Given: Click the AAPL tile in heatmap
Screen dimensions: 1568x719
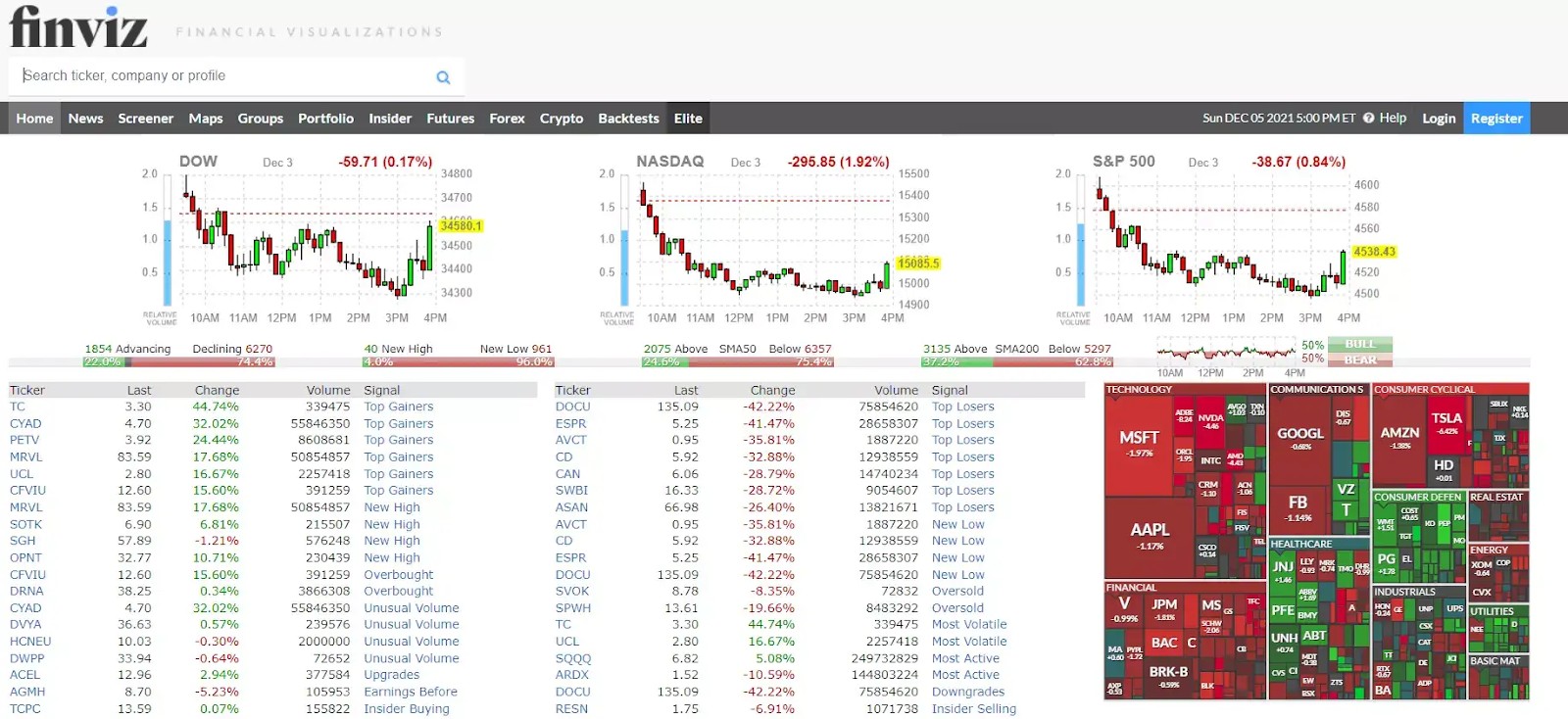Looking at the screenshot, I should pos(1150,537).
